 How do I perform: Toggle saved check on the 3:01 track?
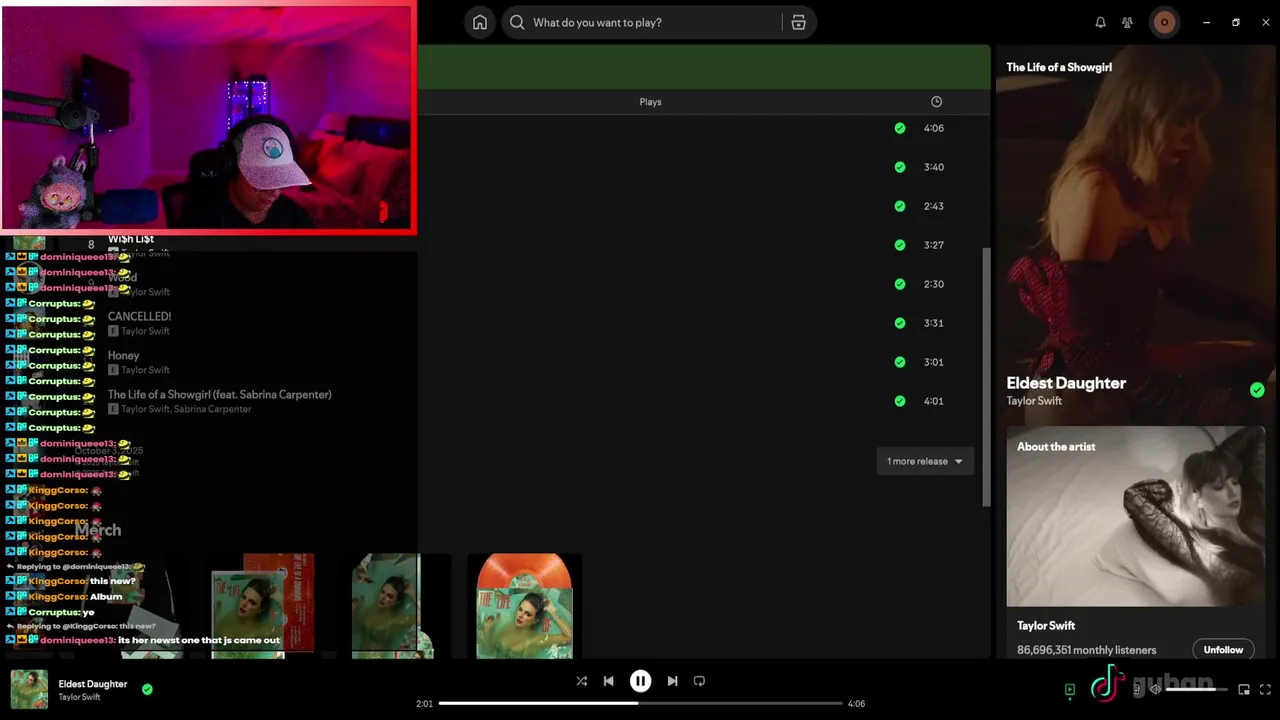point(900,362)
